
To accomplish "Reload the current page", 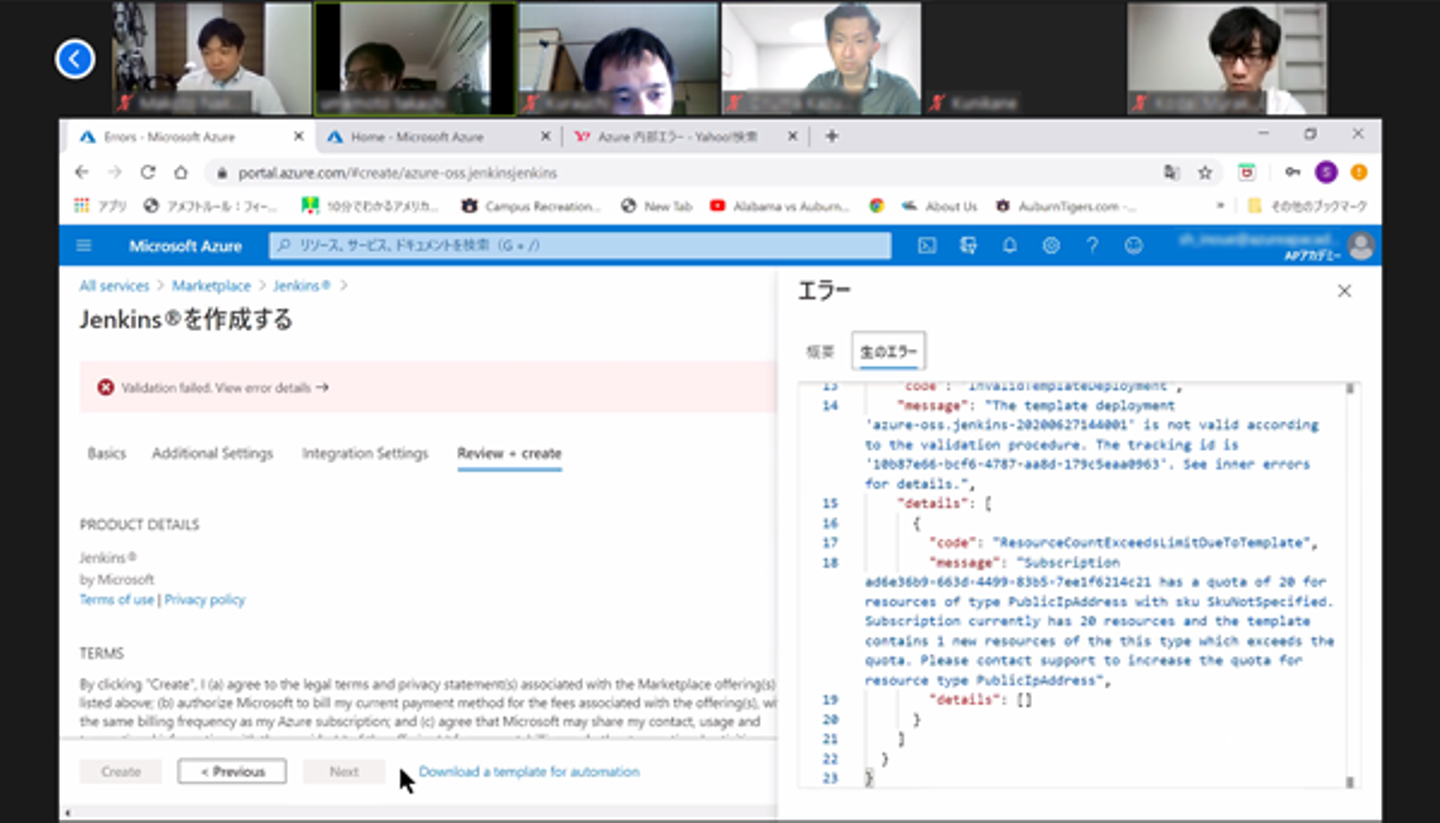I will (148, 172).
